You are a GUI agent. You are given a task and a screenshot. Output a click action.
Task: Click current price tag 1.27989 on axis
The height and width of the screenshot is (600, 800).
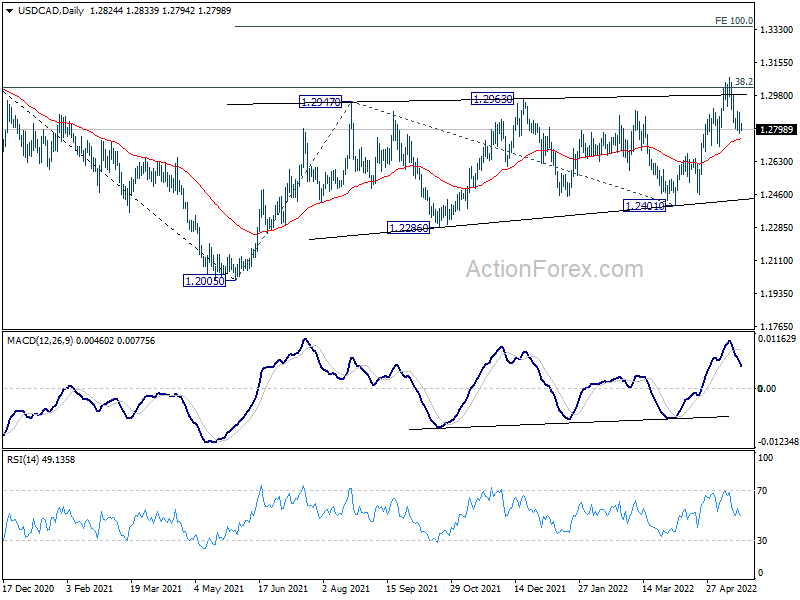(777, 130)
